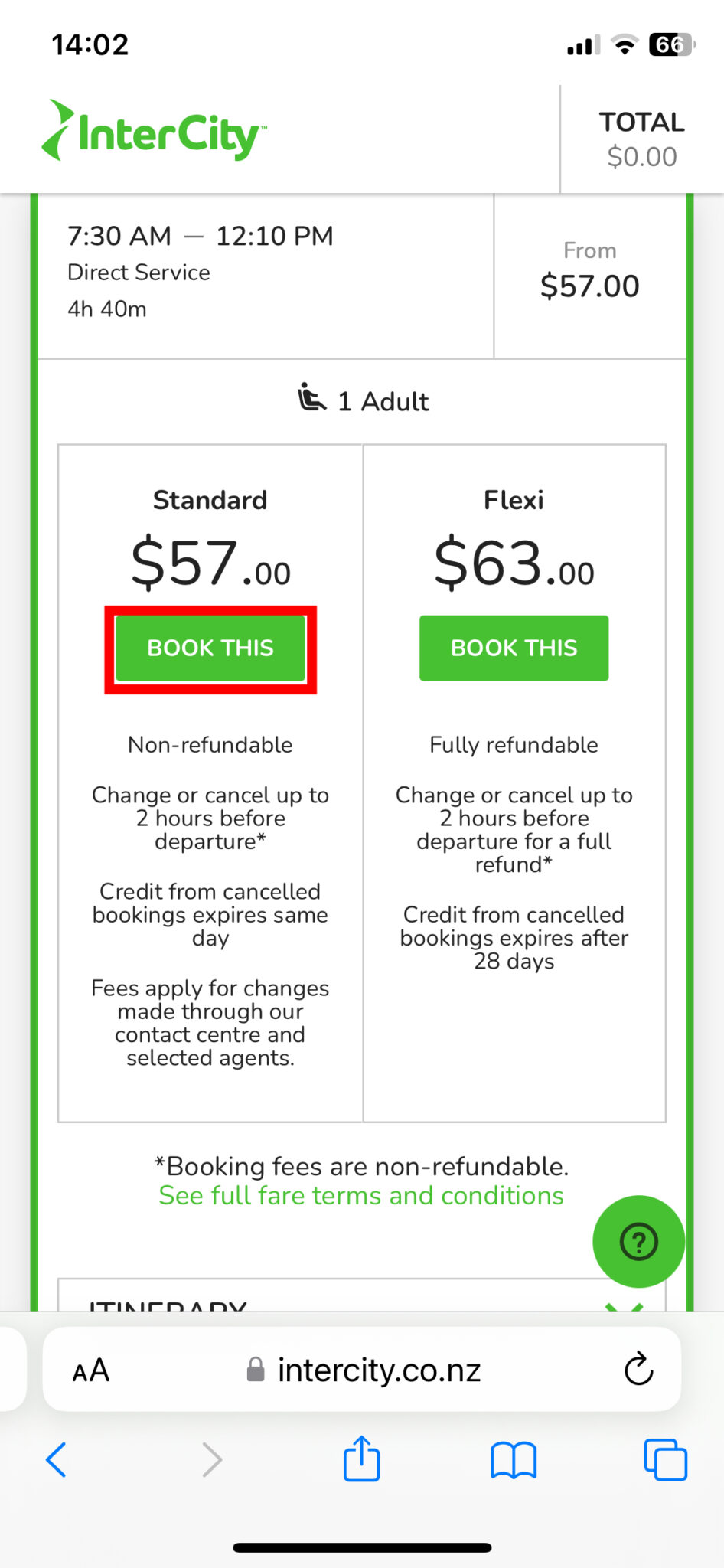This screenshot has height=1568, width=724.
Task: Open the green help question mark button
Action: 638,1241
